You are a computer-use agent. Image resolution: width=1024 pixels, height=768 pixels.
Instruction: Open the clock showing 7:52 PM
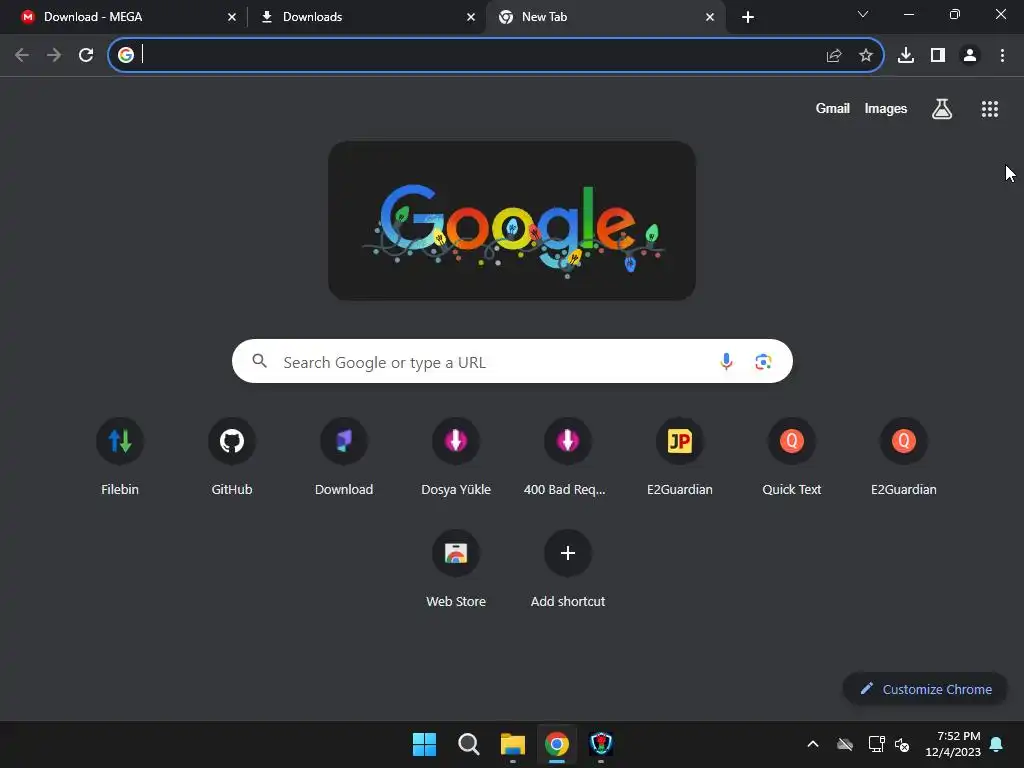point(953,744)
